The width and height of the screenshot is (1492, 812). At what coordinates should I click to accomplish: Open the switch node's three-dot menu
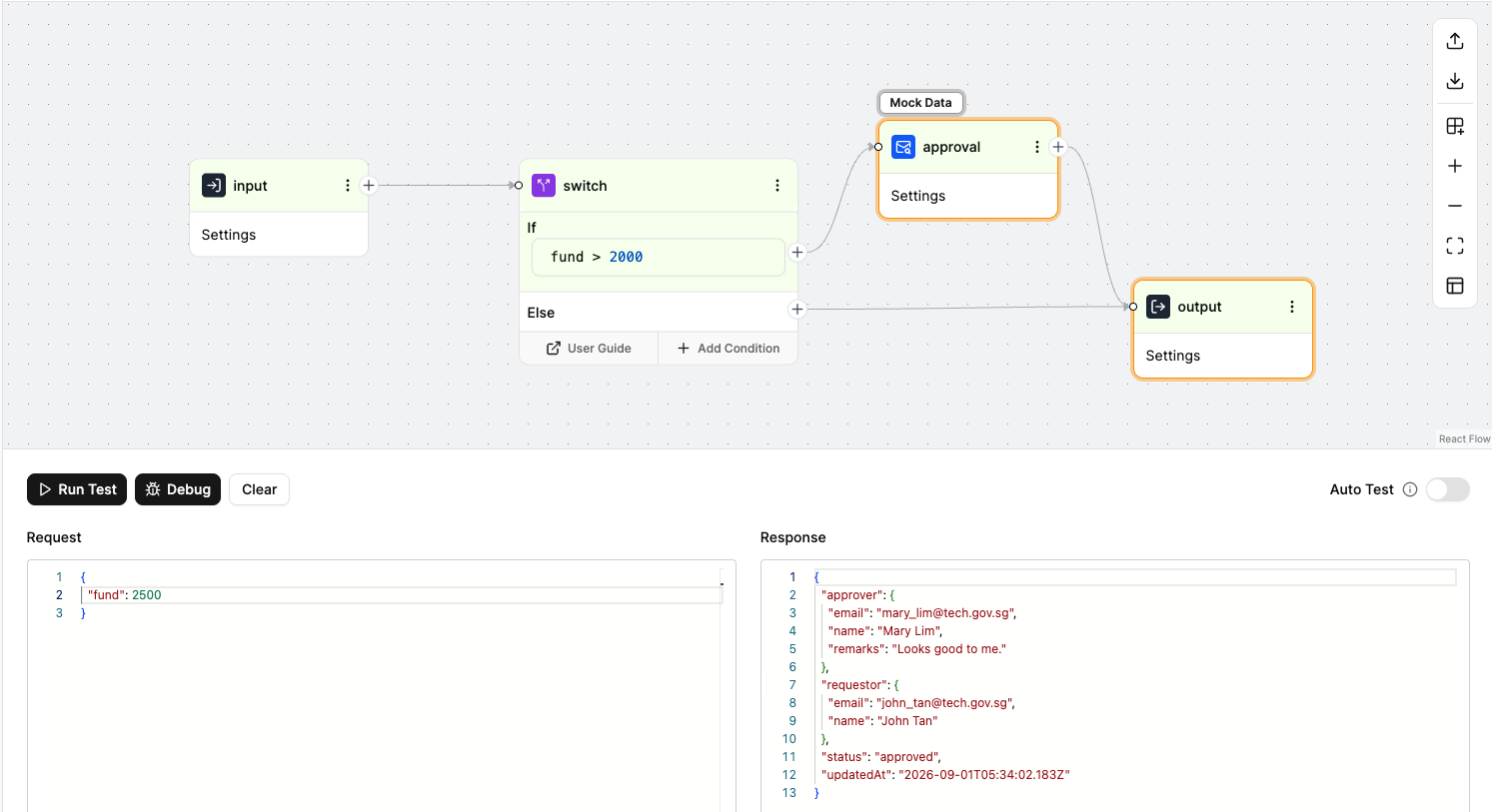(777, 186)
